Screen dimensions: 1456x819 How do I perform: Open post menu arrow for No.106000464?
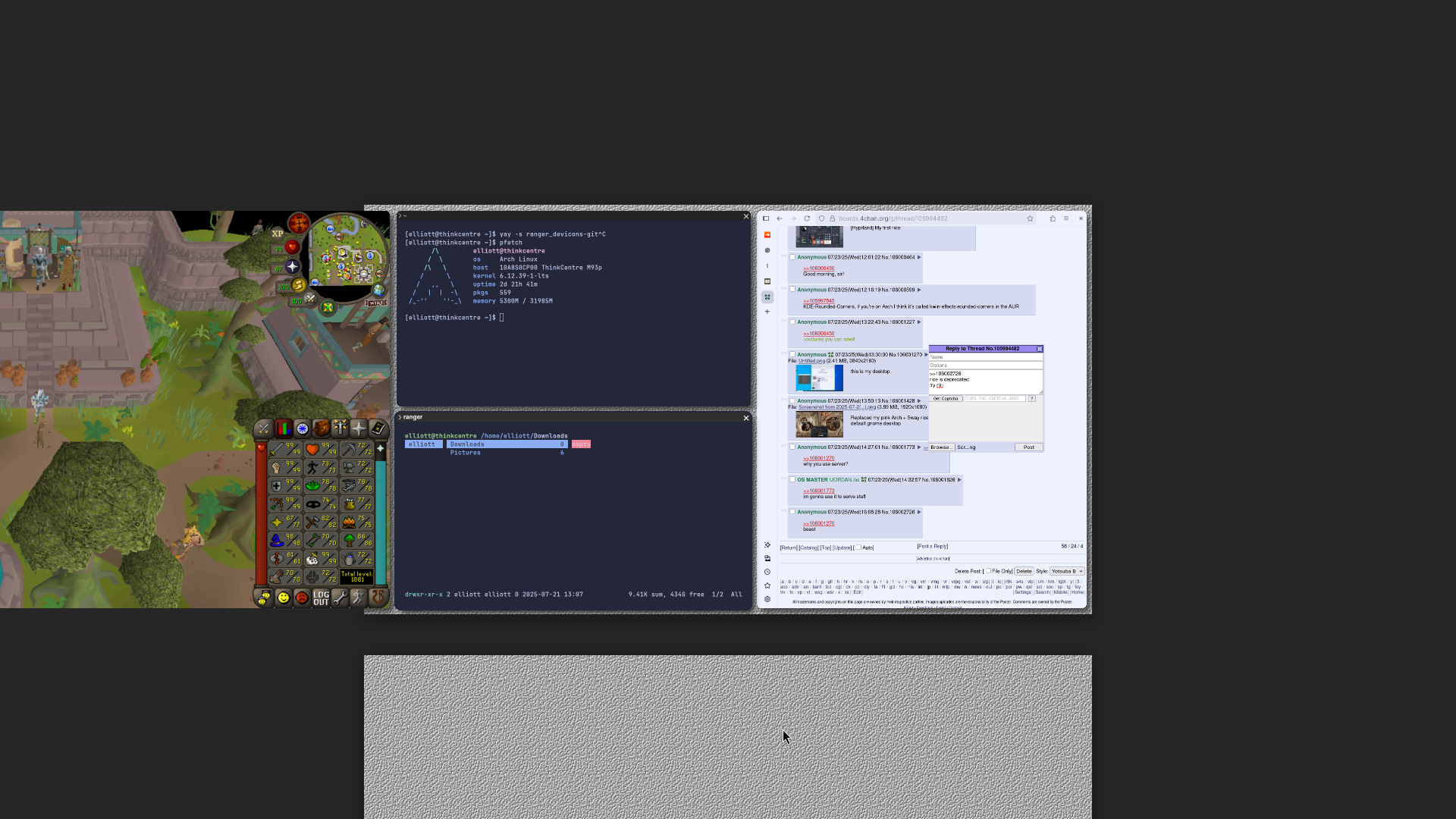click(x=919, y=257)
